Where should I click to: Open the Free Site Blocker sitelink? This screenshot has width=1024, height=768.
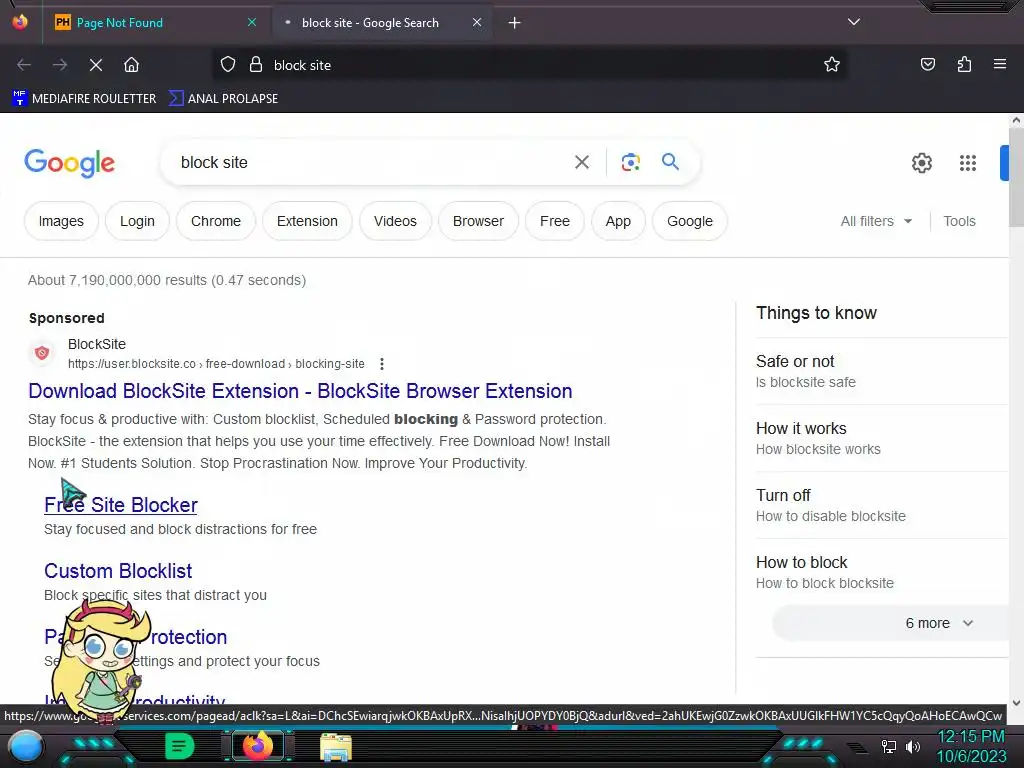121,505
